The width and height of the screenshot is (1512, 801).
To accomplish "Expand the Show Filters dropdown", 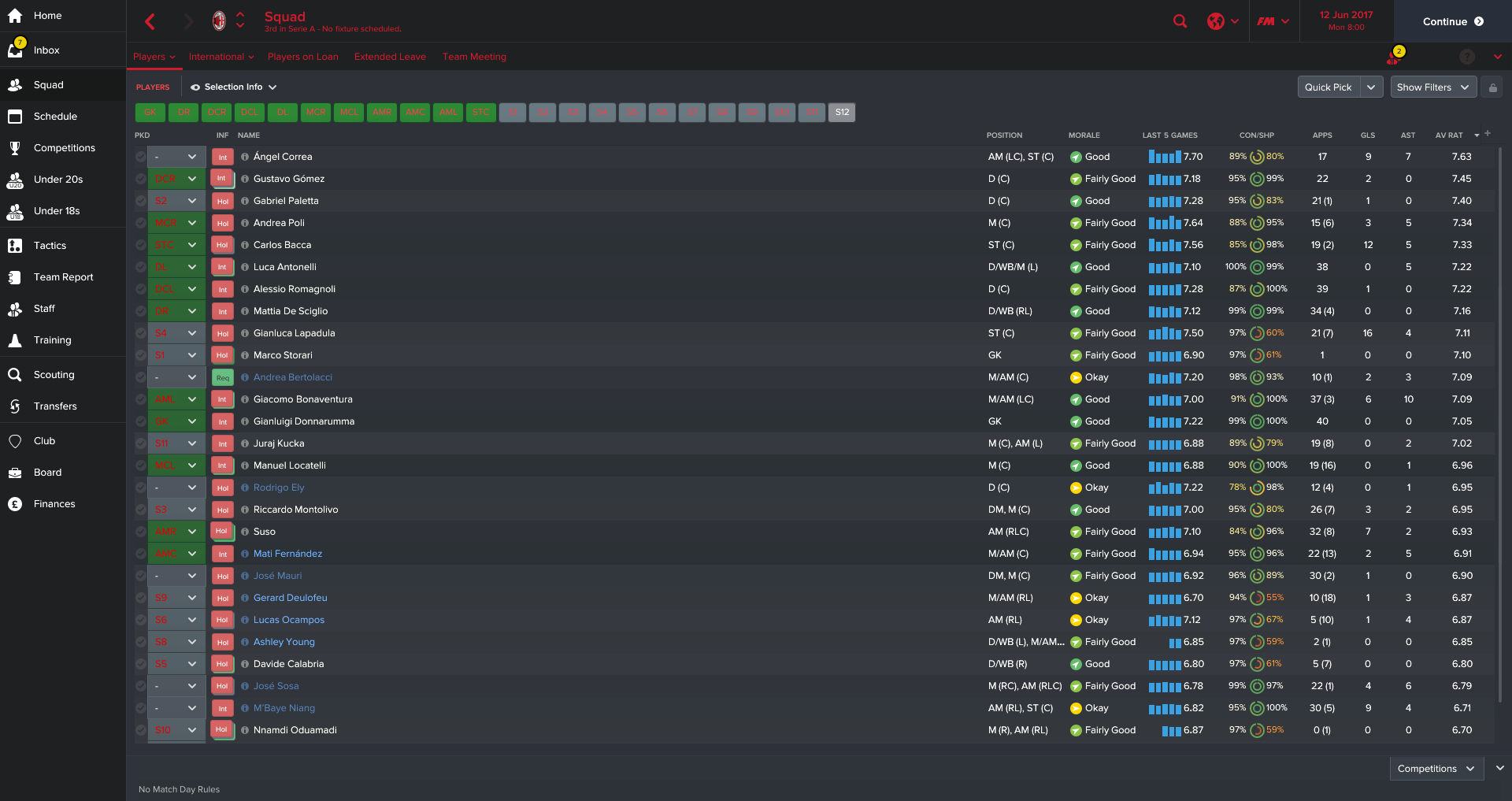I will pyautogui.click(x=1432, y=87).
